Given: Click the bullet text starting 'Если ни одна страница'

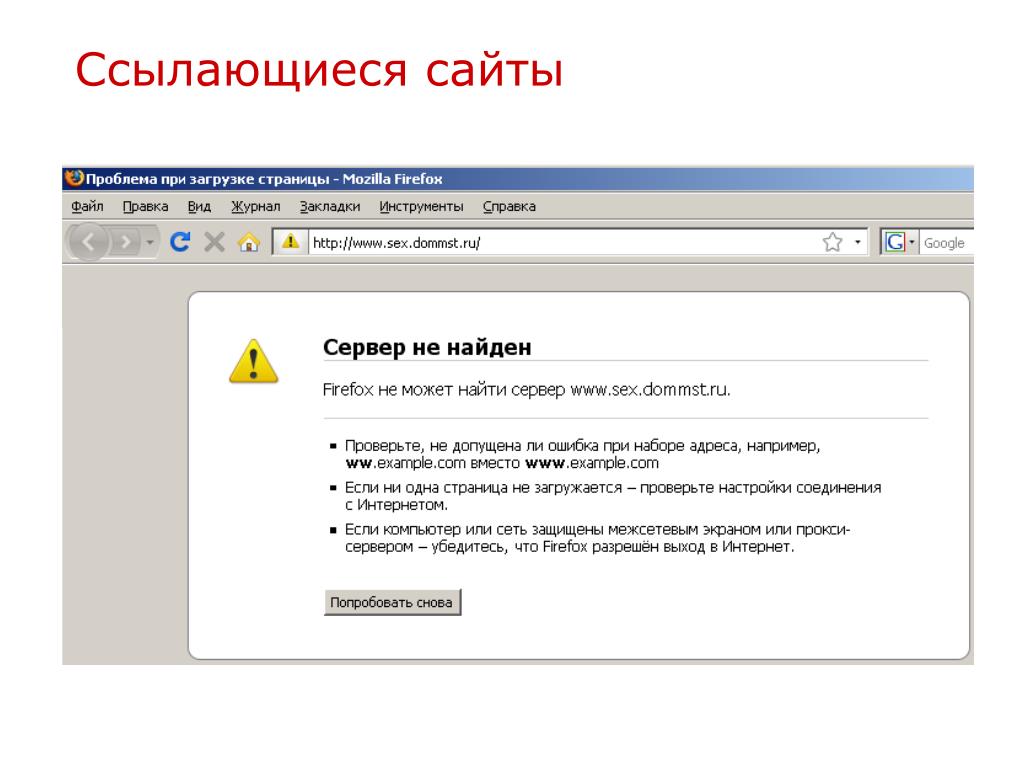Looking at the screenshot, I should [x=613, y=496].
